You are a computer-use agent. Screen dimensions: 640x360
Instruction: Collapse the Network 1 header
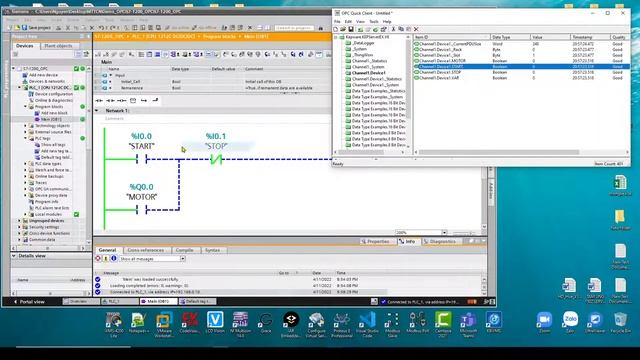tap(97, 111)
